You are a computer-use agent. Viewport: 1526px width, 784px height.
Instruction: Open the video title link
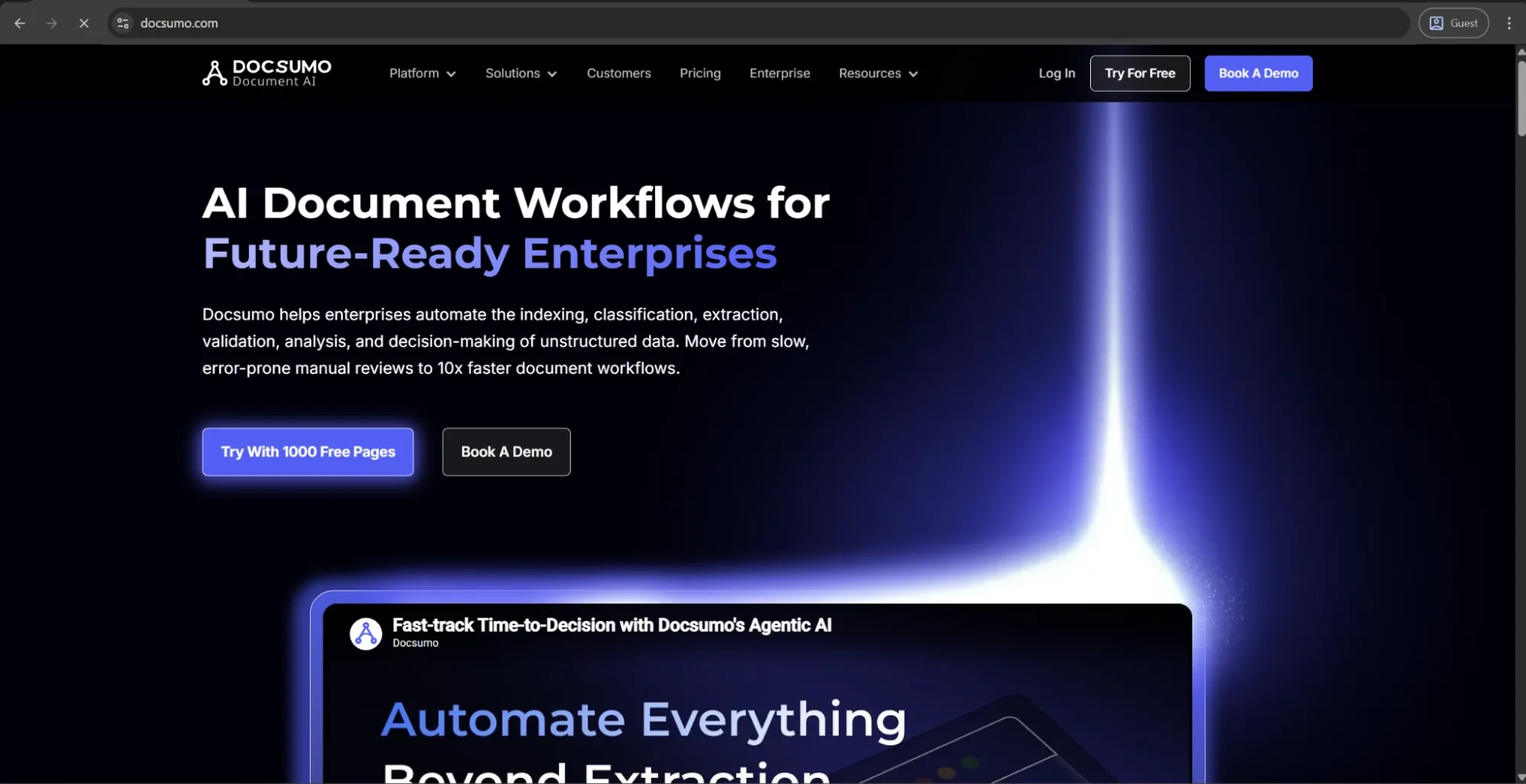click(611, 625)
